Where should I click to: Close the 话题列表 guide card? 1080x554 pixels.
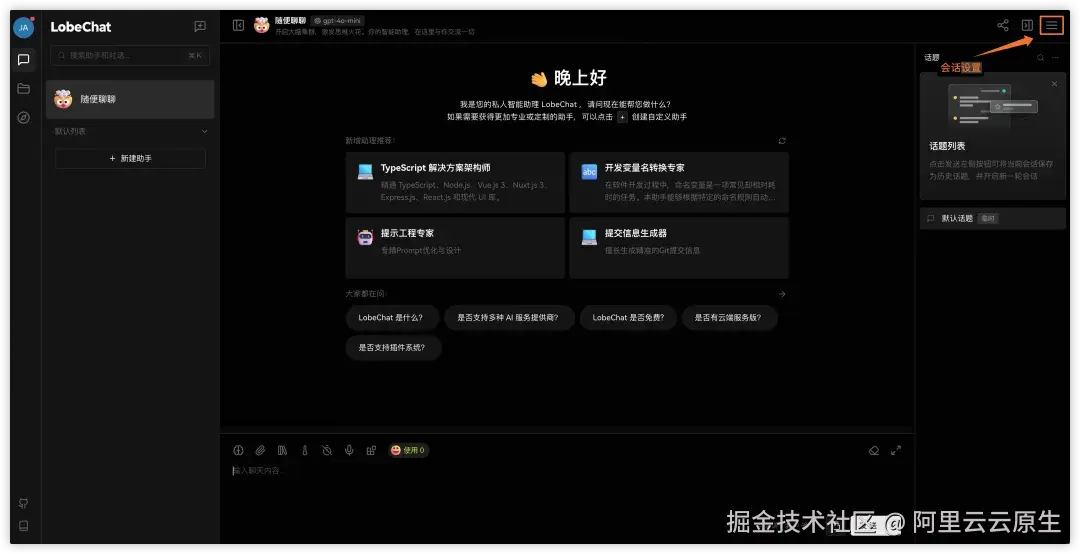1055,83
